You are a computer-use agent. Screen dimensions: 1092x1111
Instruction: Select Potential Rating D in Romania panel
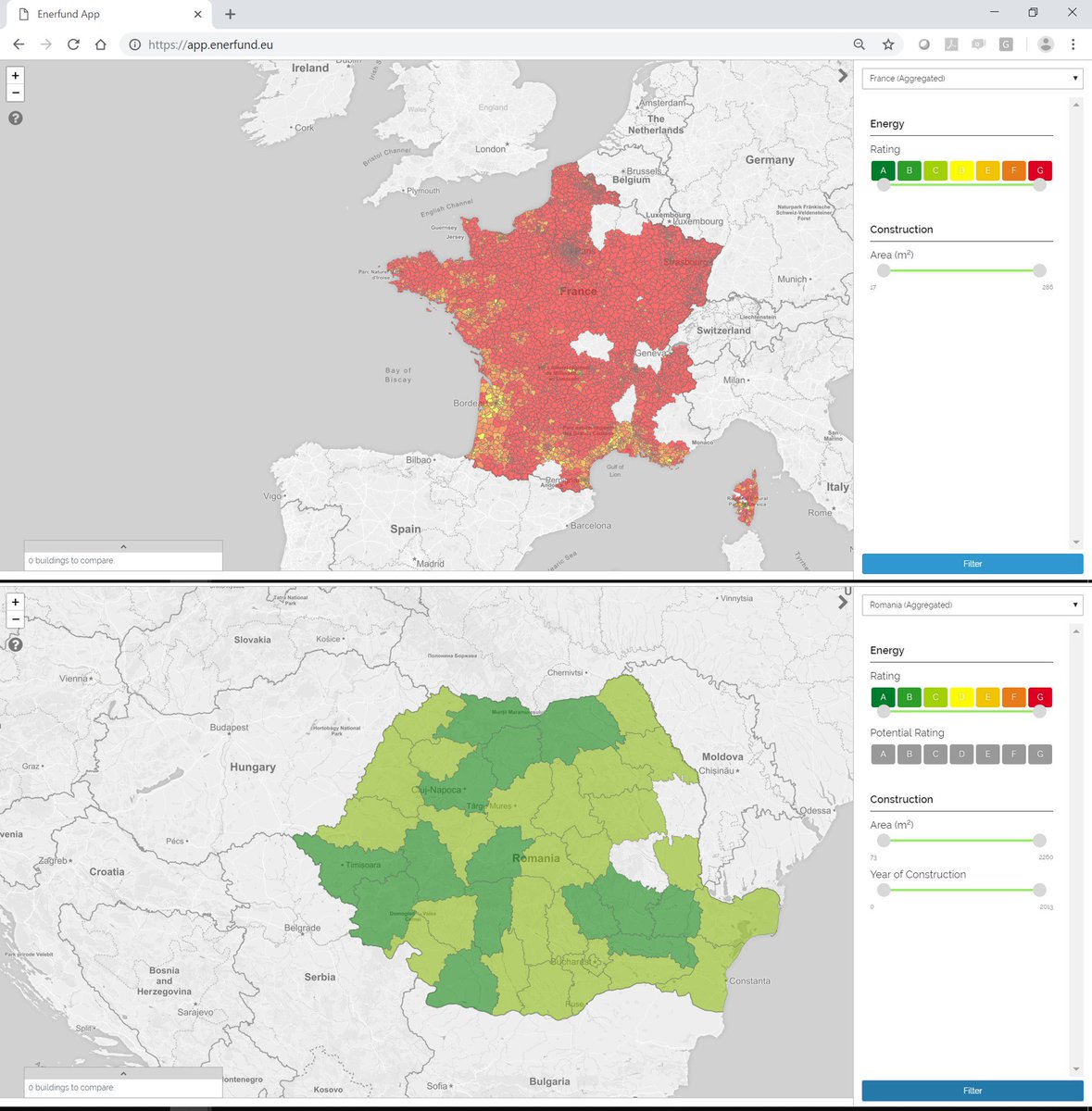point(961,755)
